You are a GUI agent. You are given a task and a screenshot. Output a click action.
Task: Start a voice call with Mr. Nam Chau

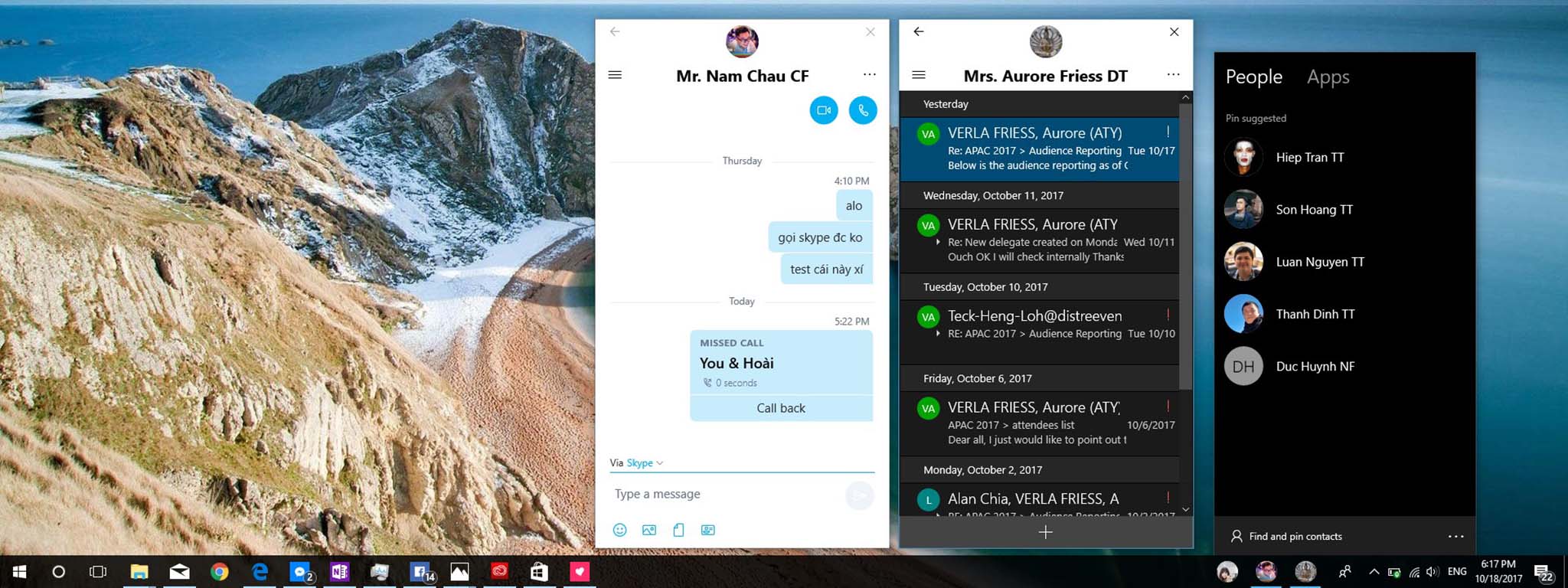click(x=863, y=110)
